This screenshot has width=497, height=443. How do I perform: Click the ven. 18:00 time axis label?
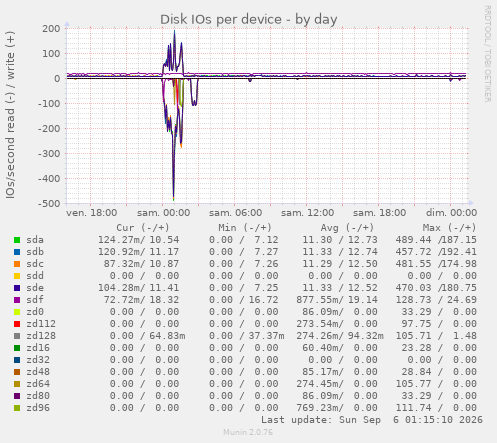click(x=91, y=213)
